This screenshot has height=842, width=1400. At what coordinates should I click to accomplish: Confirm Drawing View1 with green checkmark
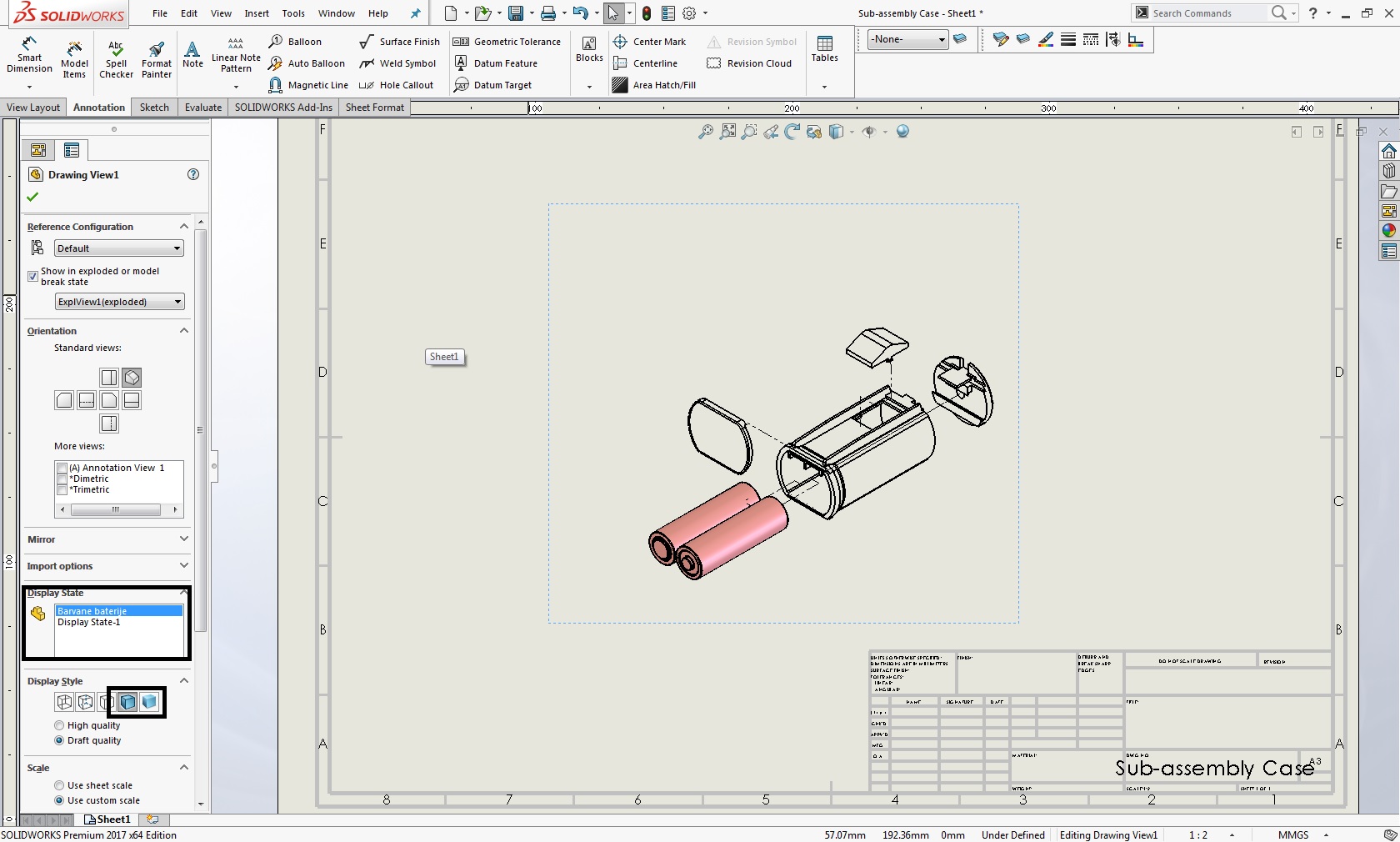pos(32,197)
